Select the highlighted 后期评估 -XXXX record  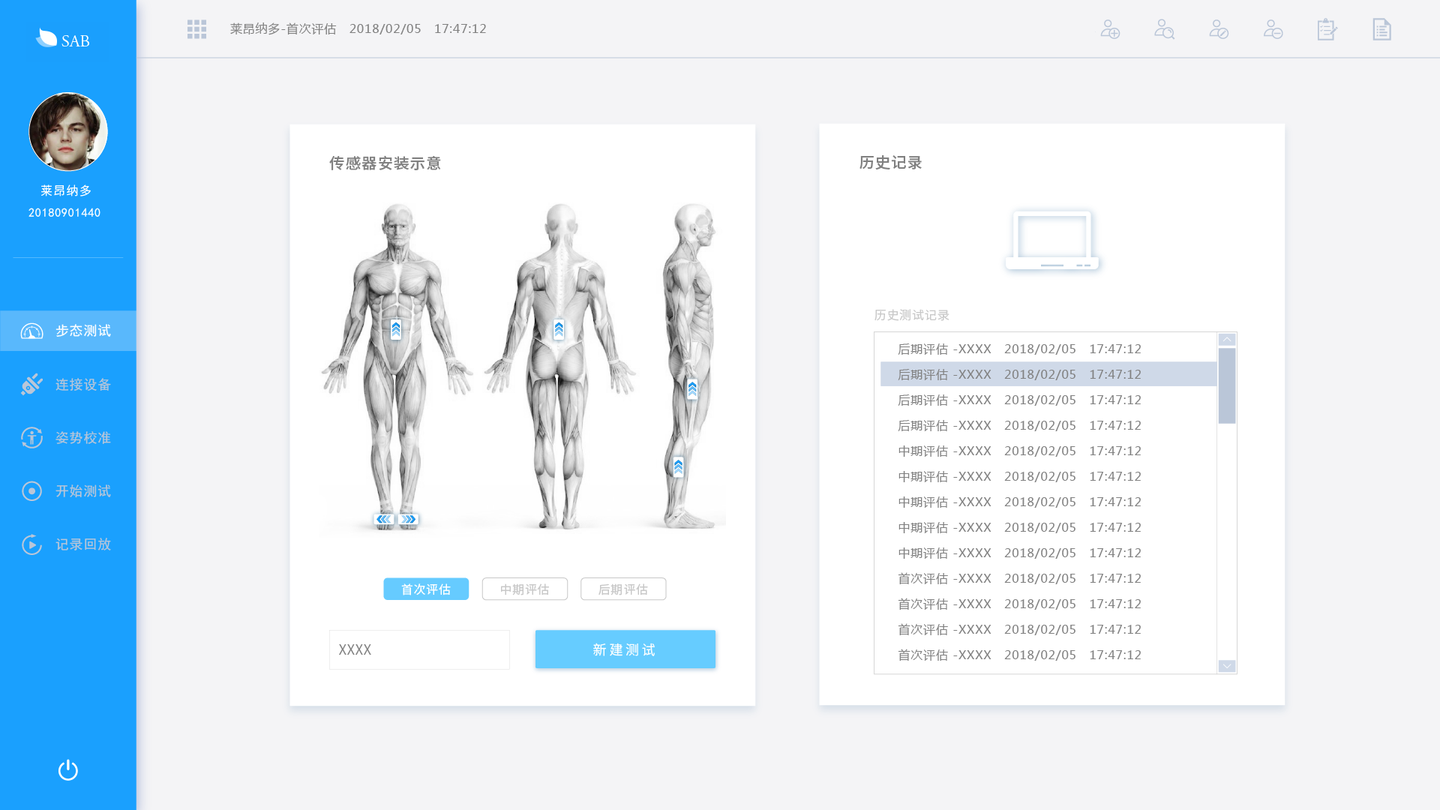pos(1048,374)
